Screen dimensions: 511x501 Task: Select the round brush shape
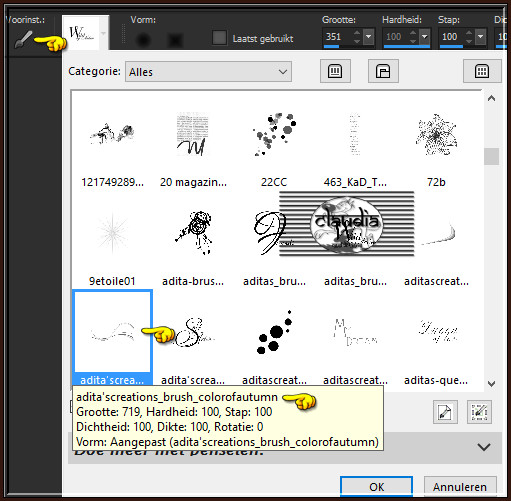pyautogui.click(x=143, y=40)
